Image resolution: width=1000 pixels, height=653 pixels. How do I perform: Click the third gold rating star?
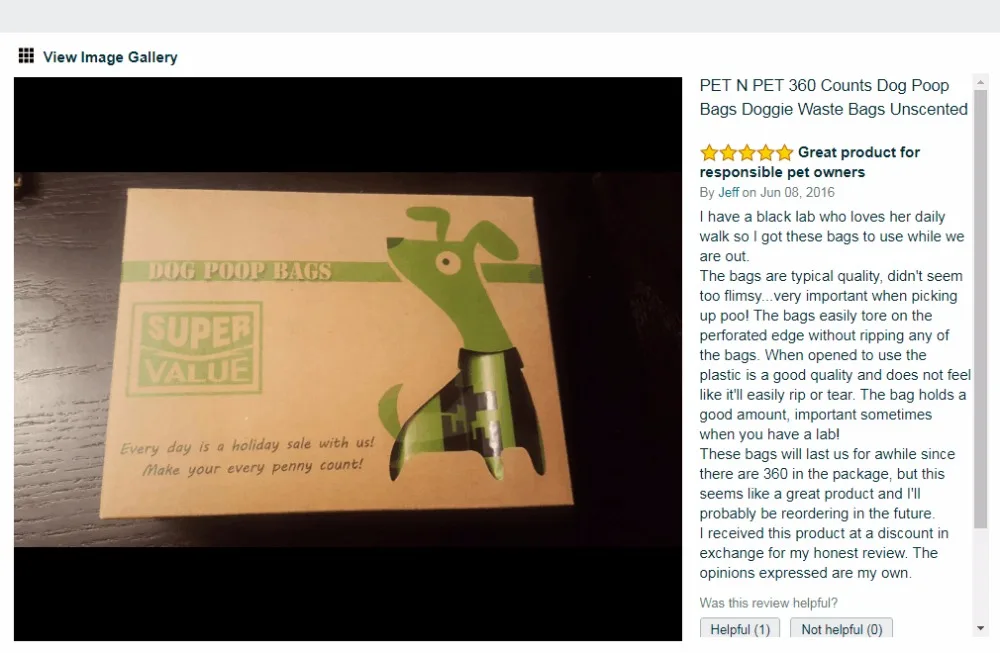746,152
